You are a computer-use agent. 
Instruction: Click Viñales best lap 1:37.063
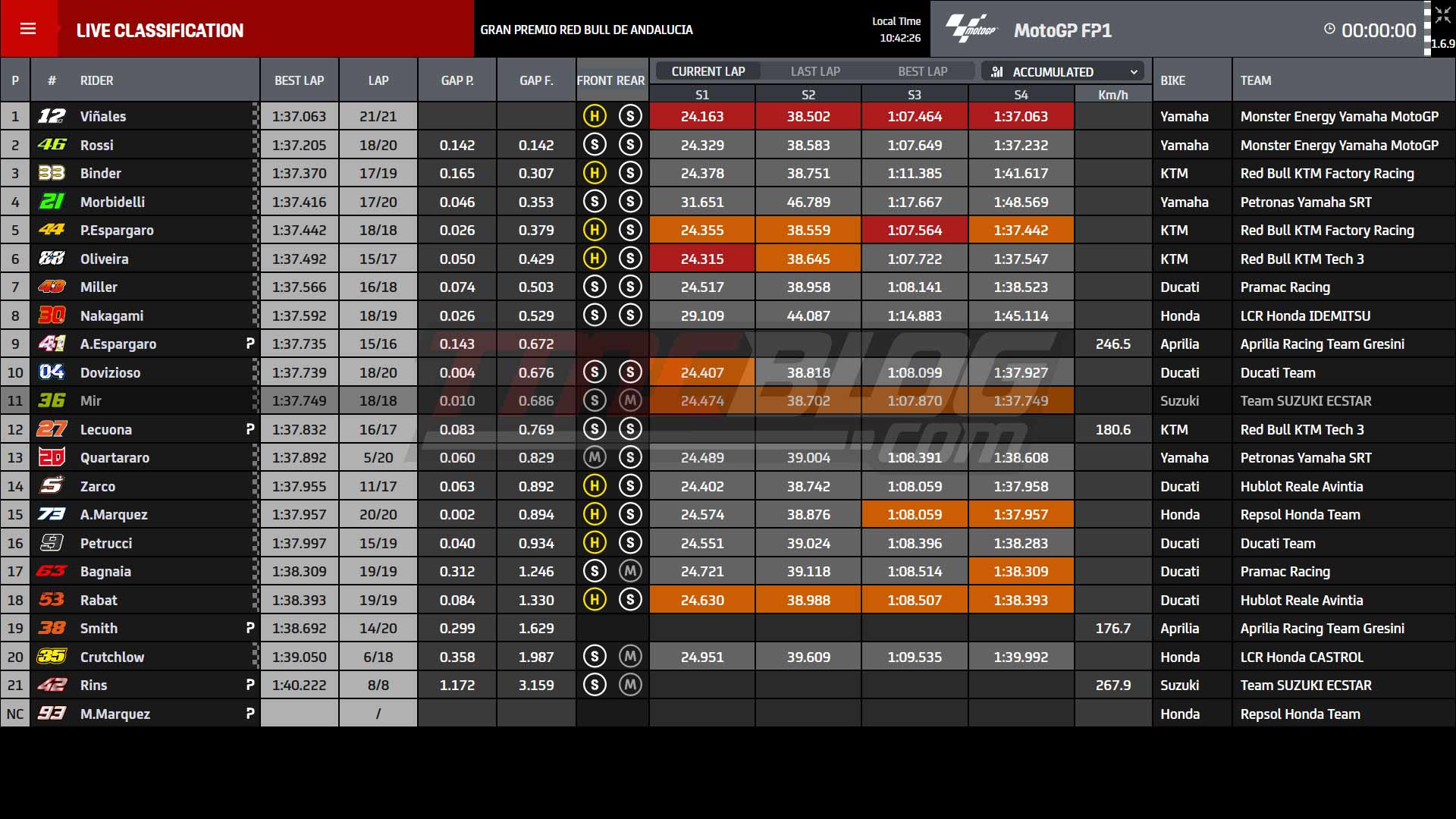tap(299, 116)
